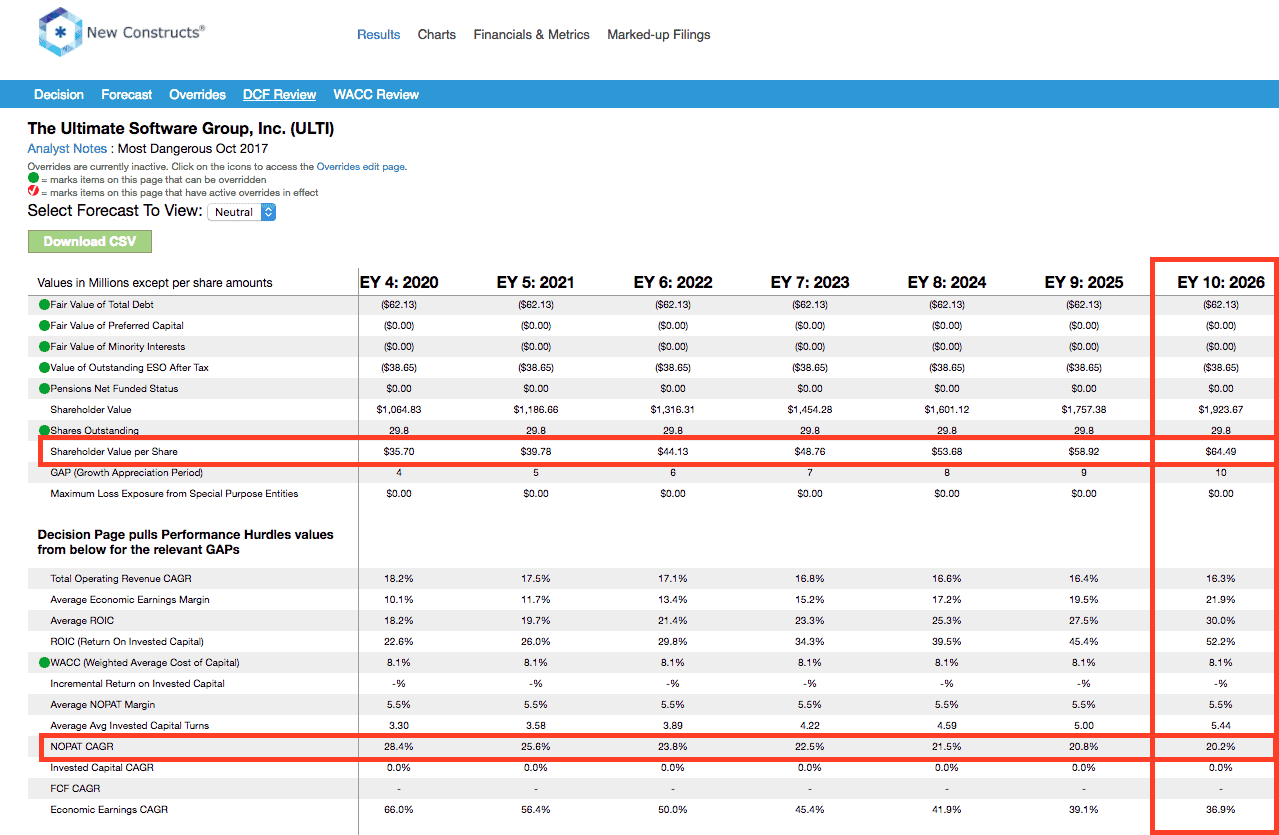Switch to the Decision tab
The height and width of the screenshot is (835, 1279).
coord(59,94)
